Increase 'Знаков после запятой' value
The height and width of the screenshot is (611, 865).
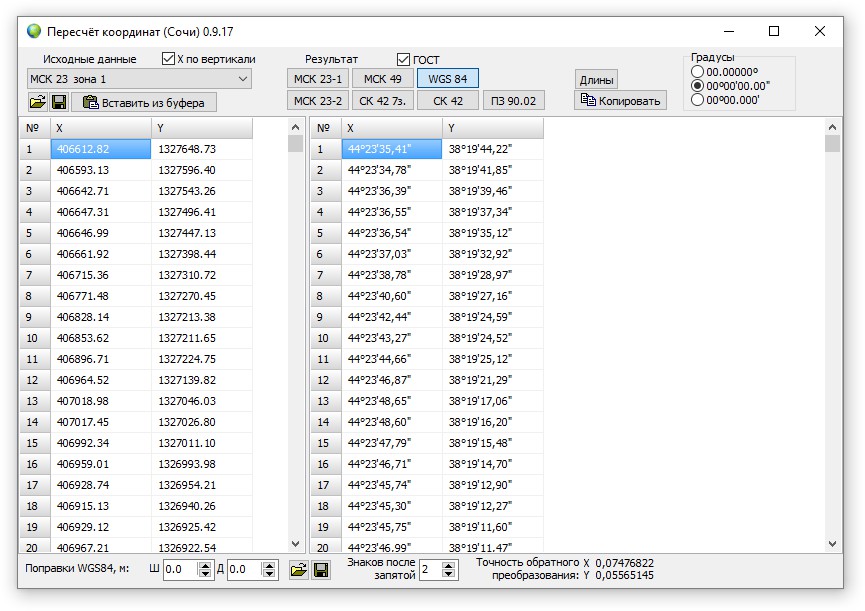pos(448,565)
